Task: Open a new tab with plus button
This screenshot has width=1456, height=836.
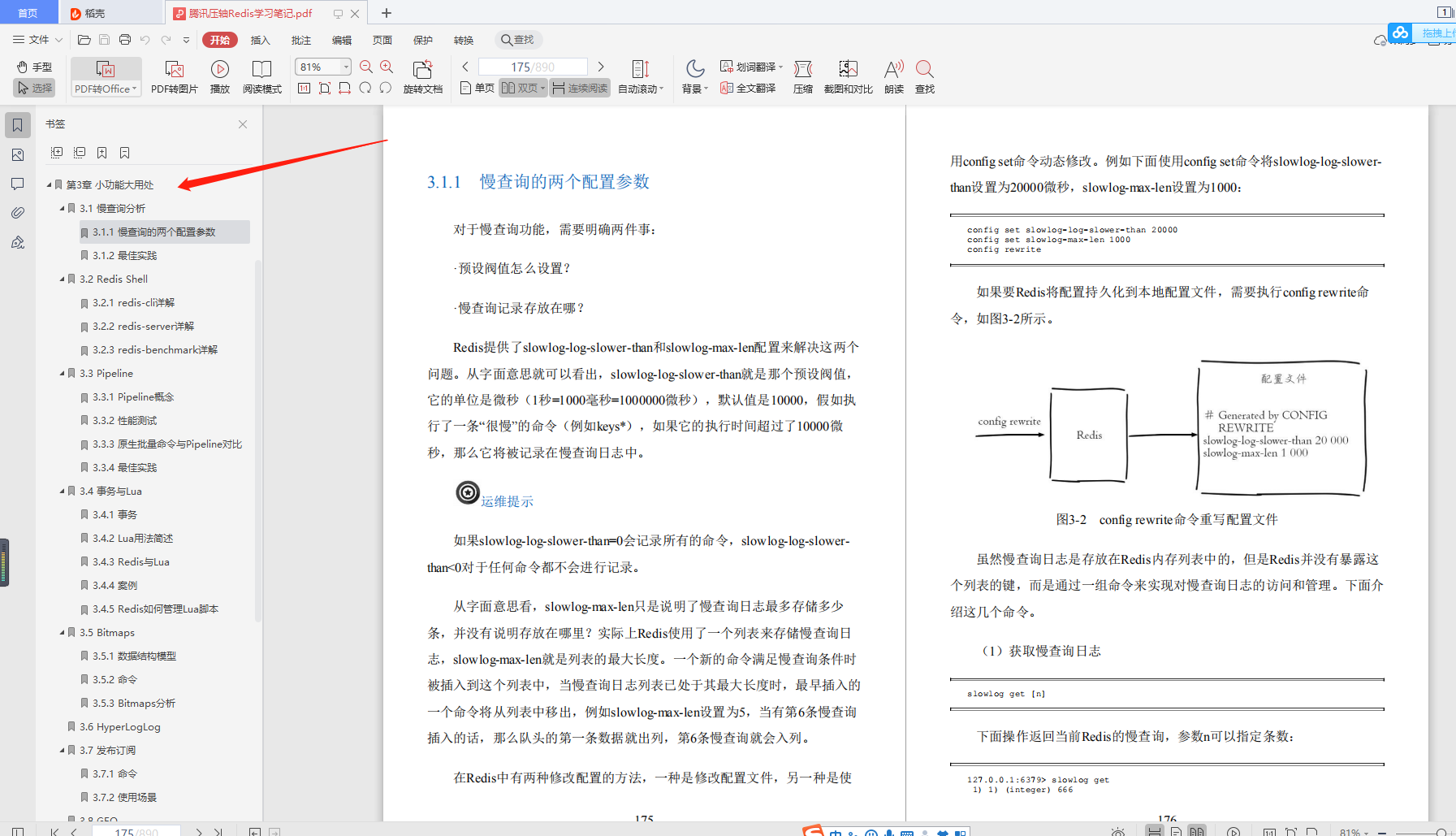Action: tap(387, 13)
